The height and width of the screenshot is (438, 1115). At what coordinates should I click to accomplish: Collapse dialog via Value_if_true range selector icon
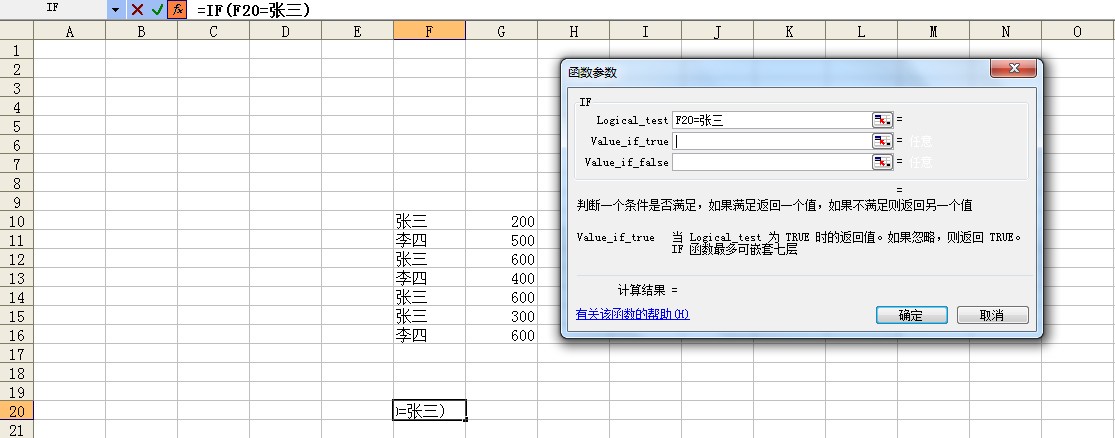pos(882,141)
